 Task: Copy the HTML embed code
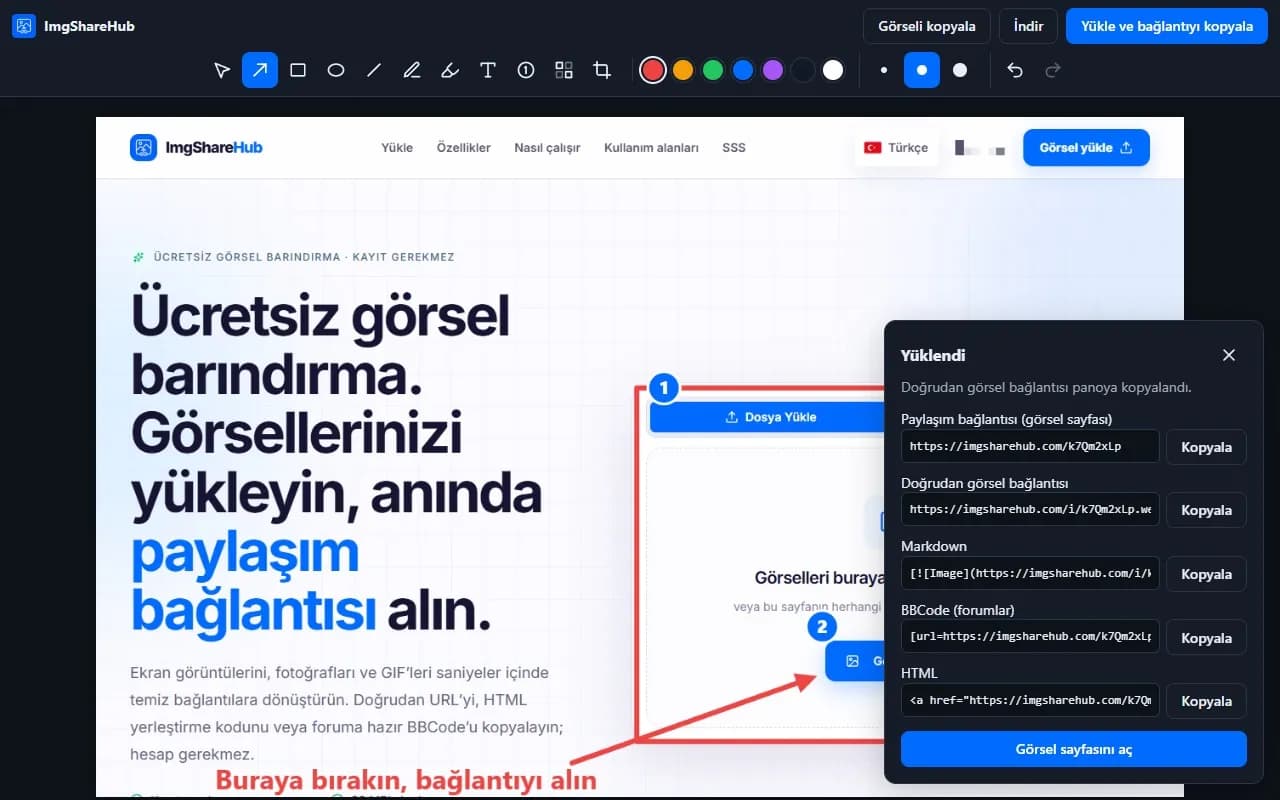(1206, 701)
